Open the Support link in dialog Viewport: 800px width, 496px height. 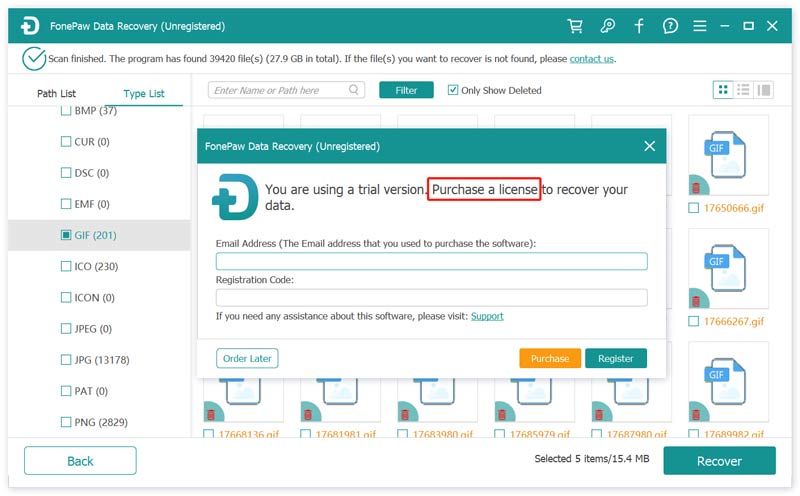(x=487, y=316)
